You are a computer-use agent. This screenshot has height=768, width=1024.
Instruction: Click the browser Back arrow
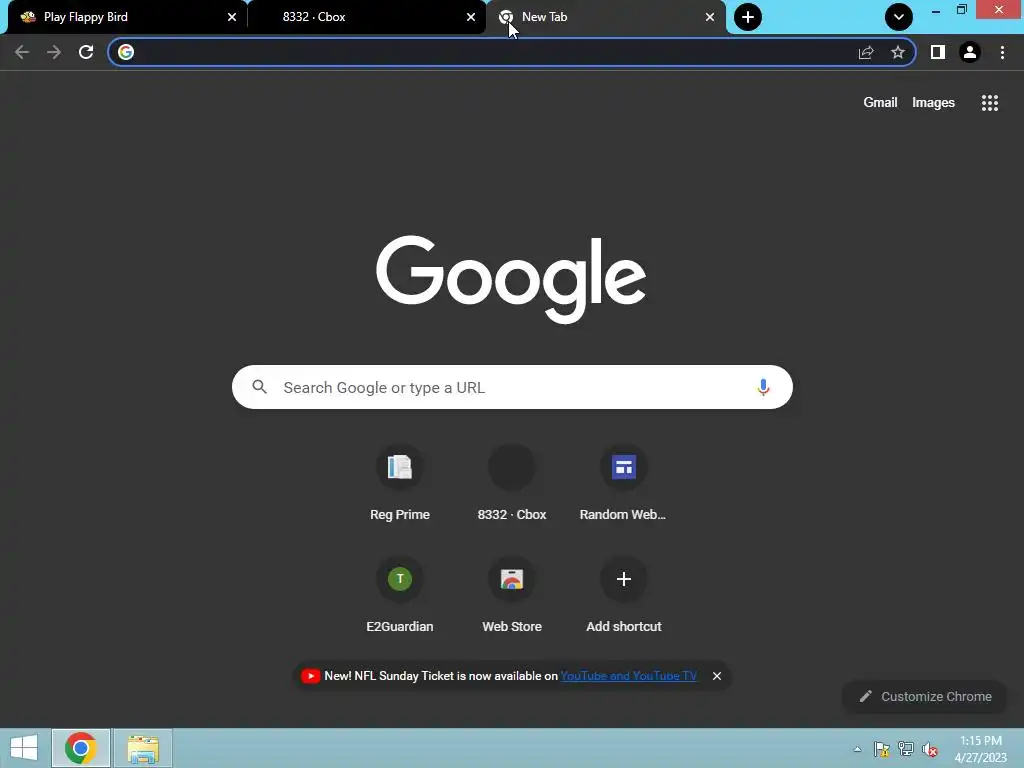[22, 52]
